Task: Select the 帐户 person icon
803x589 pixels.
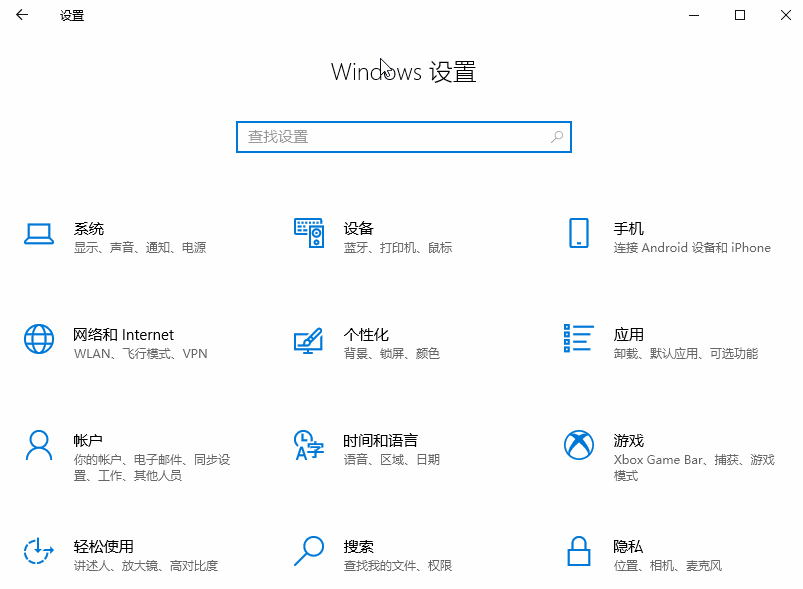Action: coord(38,444)
